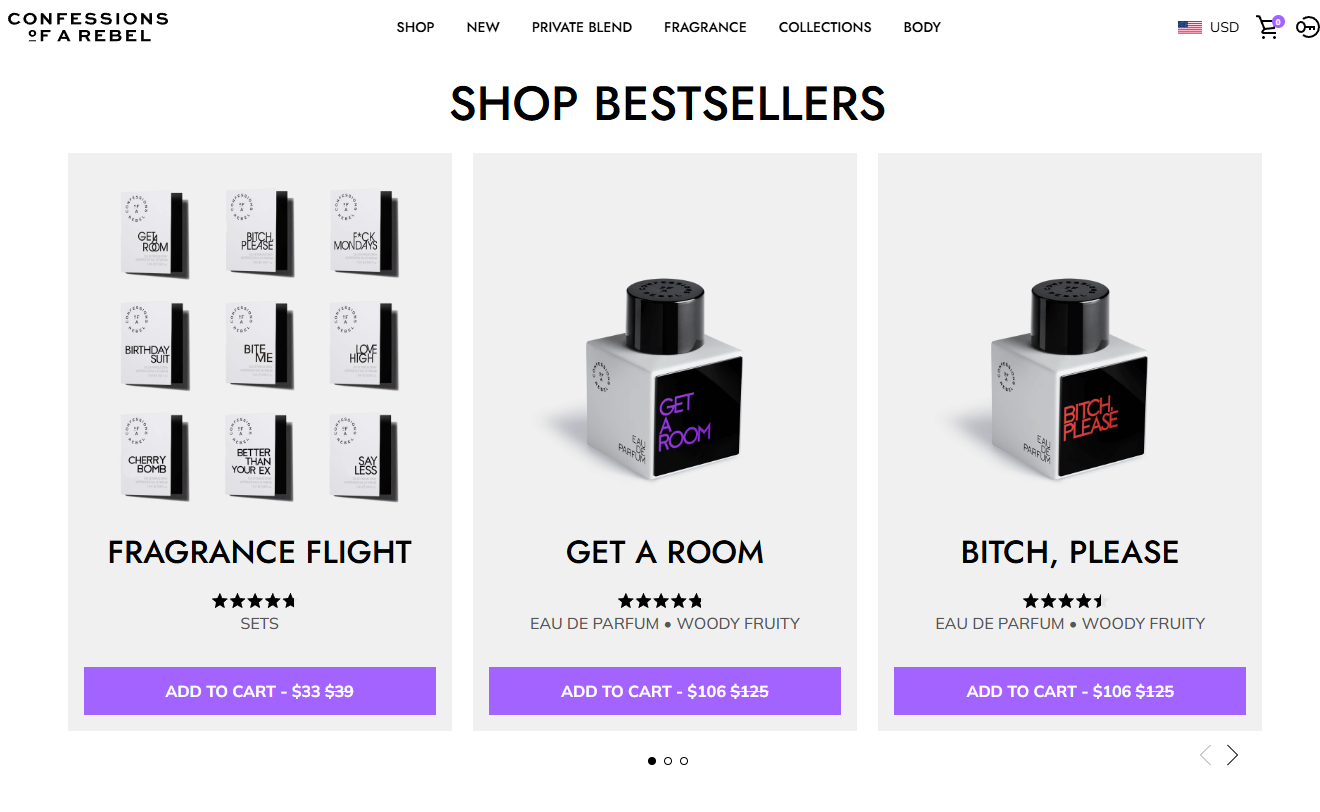
Task: Add Get A Room to cart
Action: (664, 691)
